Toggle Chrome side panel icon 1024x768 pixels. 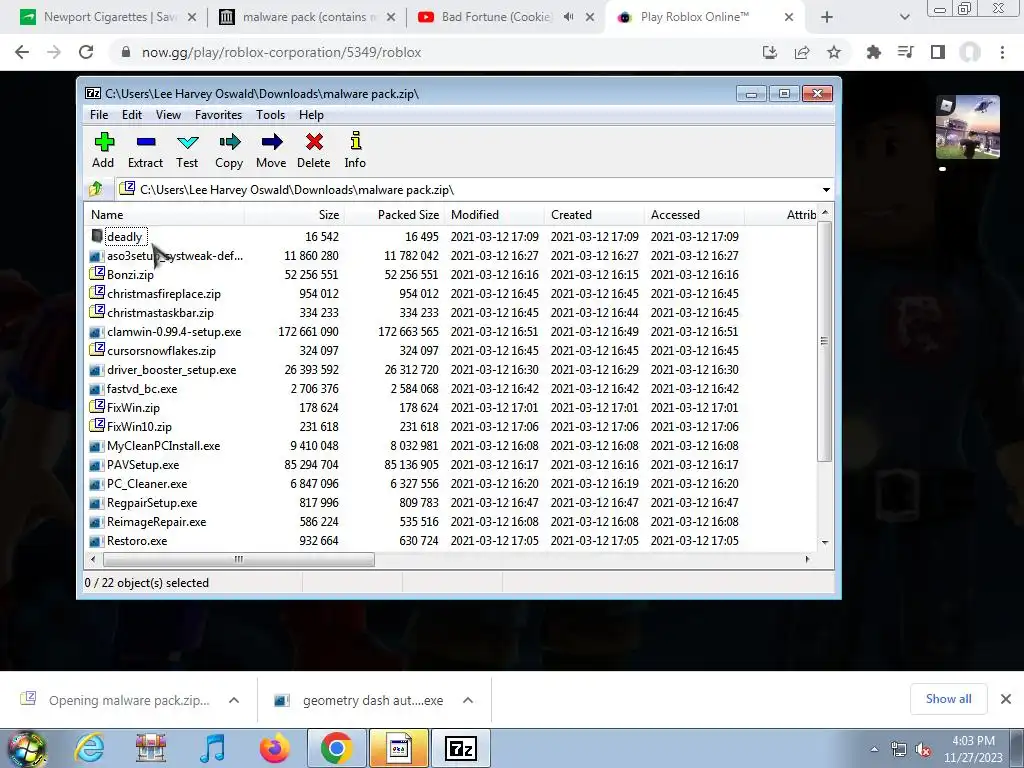click(x=938, y=52)
